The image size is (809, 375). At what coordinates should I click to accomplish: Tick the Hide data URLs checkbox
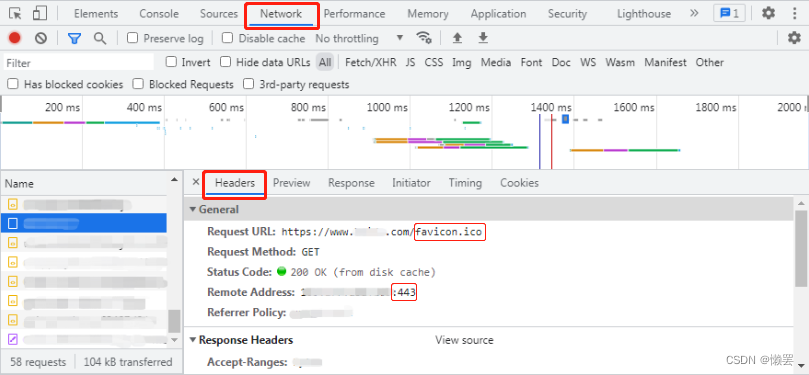click(225, 62)
